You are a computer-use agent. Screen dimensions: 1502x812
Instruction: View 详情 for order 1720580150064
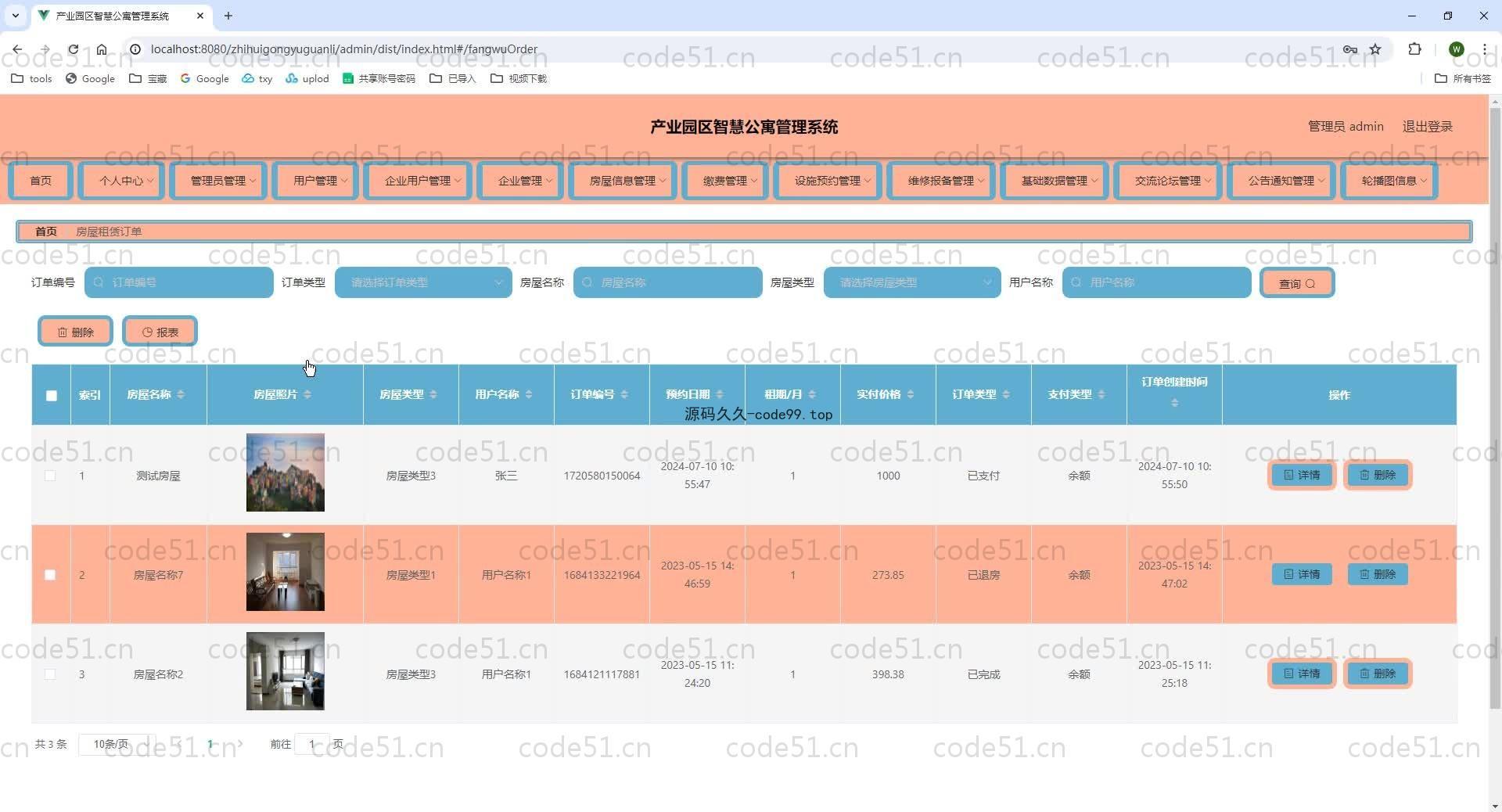tap(1302, 475)
